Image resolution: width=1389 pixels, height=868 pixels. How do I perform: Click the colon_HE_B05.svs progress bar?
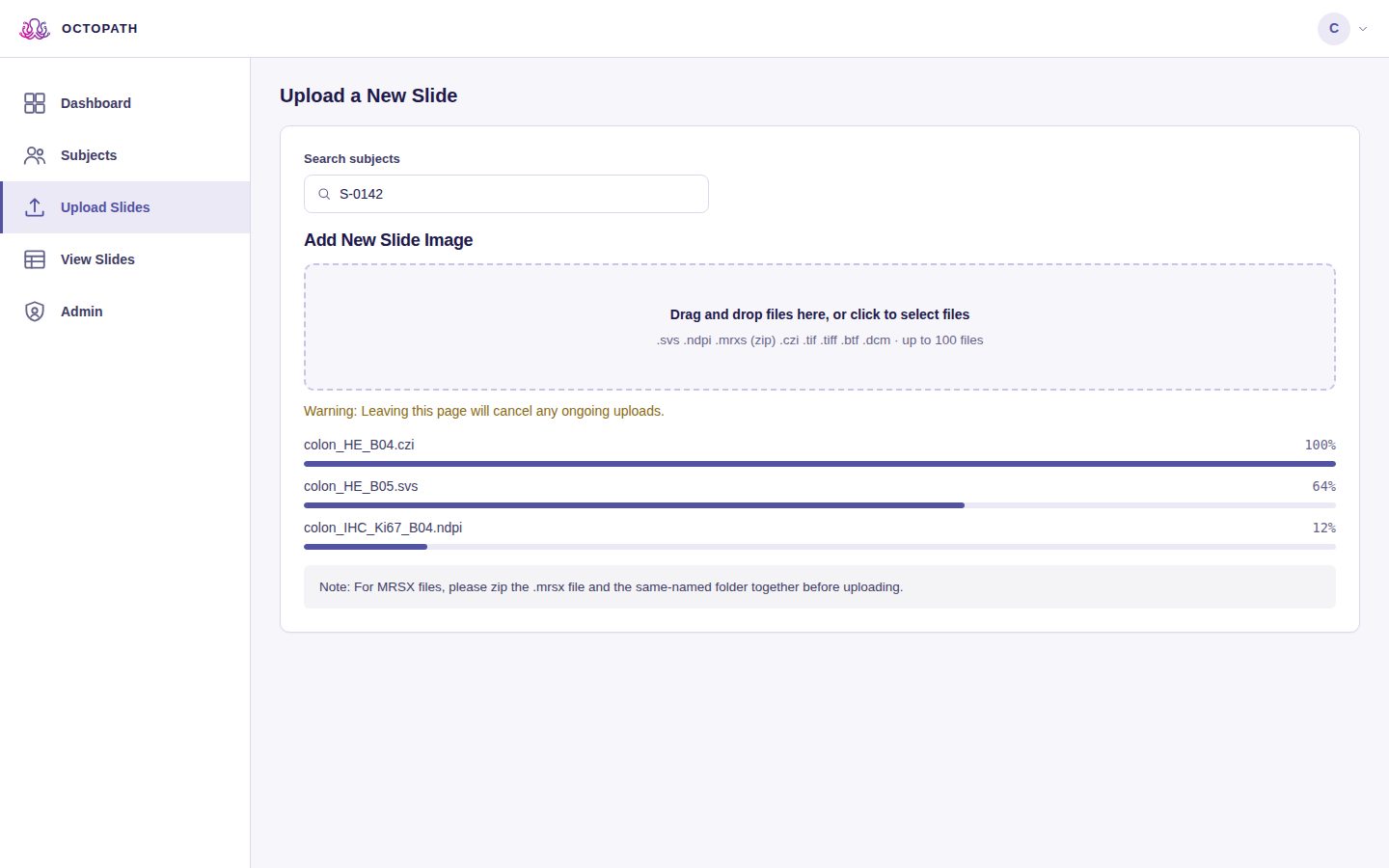[x=820, y=505]
